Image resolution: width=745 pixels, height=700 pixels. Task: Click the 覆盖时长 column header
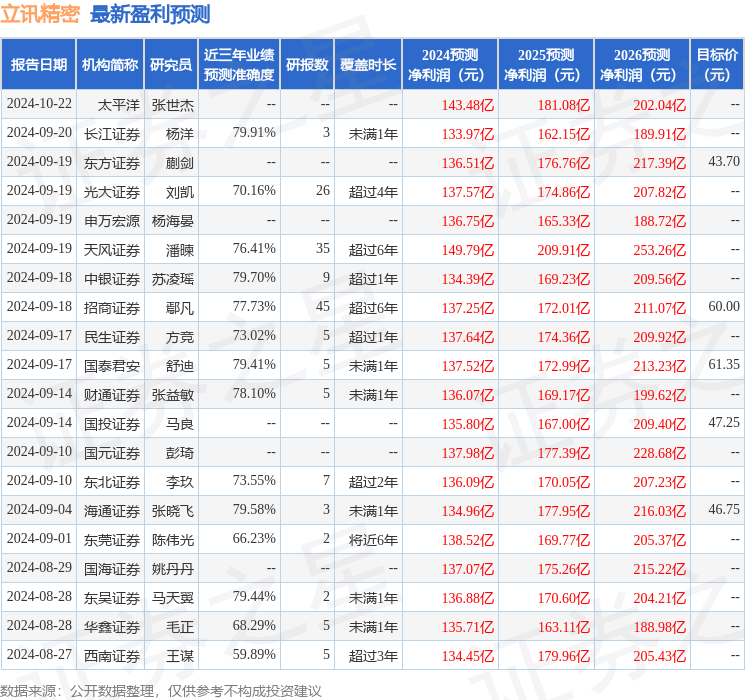coord(368,65)
